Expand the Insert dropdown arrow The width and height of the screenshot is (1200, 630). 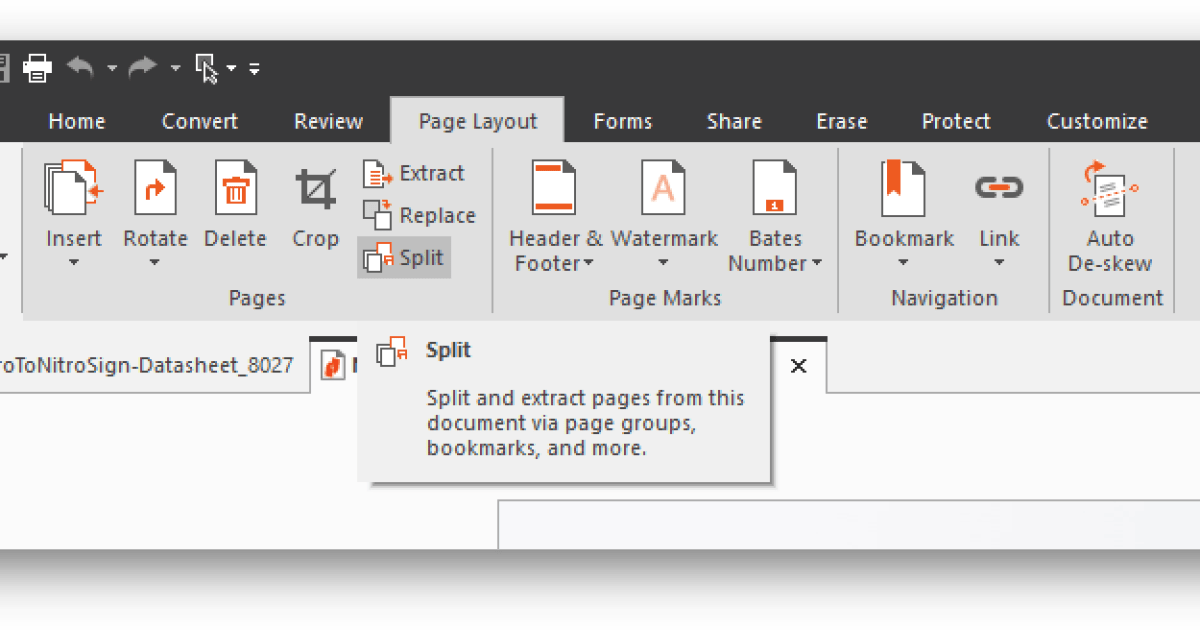coord(73,263)
